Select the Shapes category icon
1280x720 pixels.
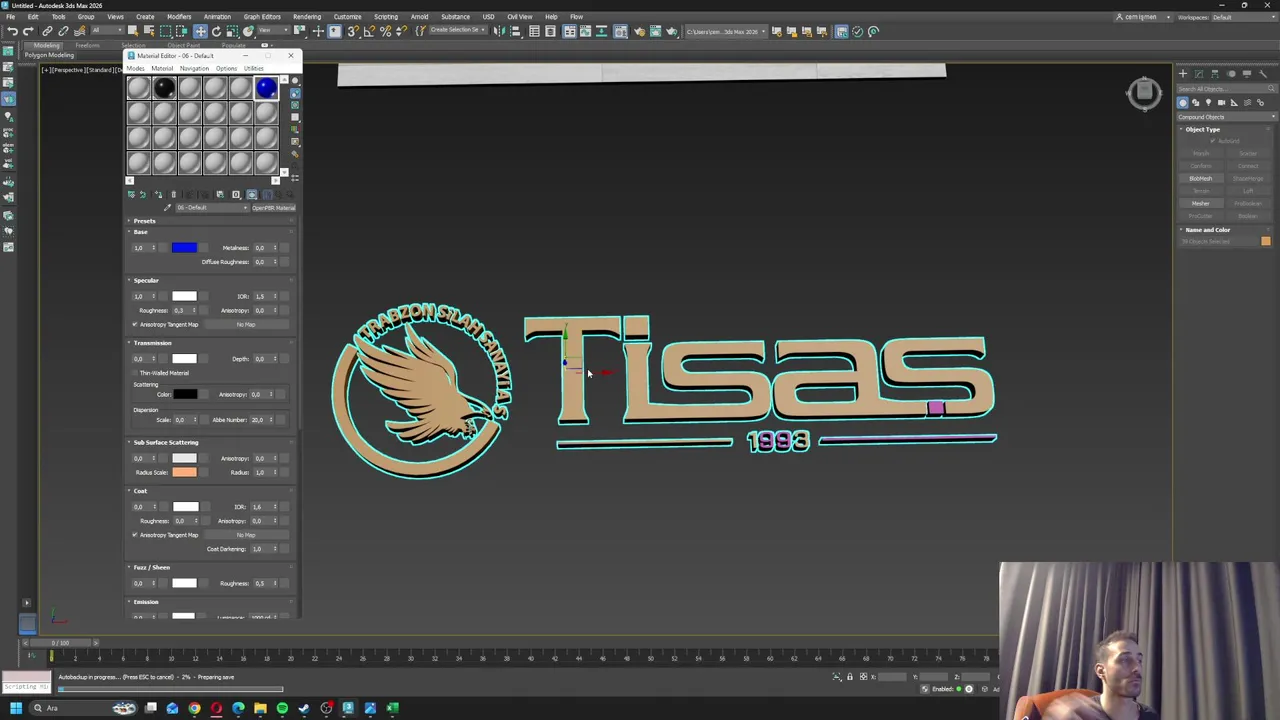(x=1196, y=102)
